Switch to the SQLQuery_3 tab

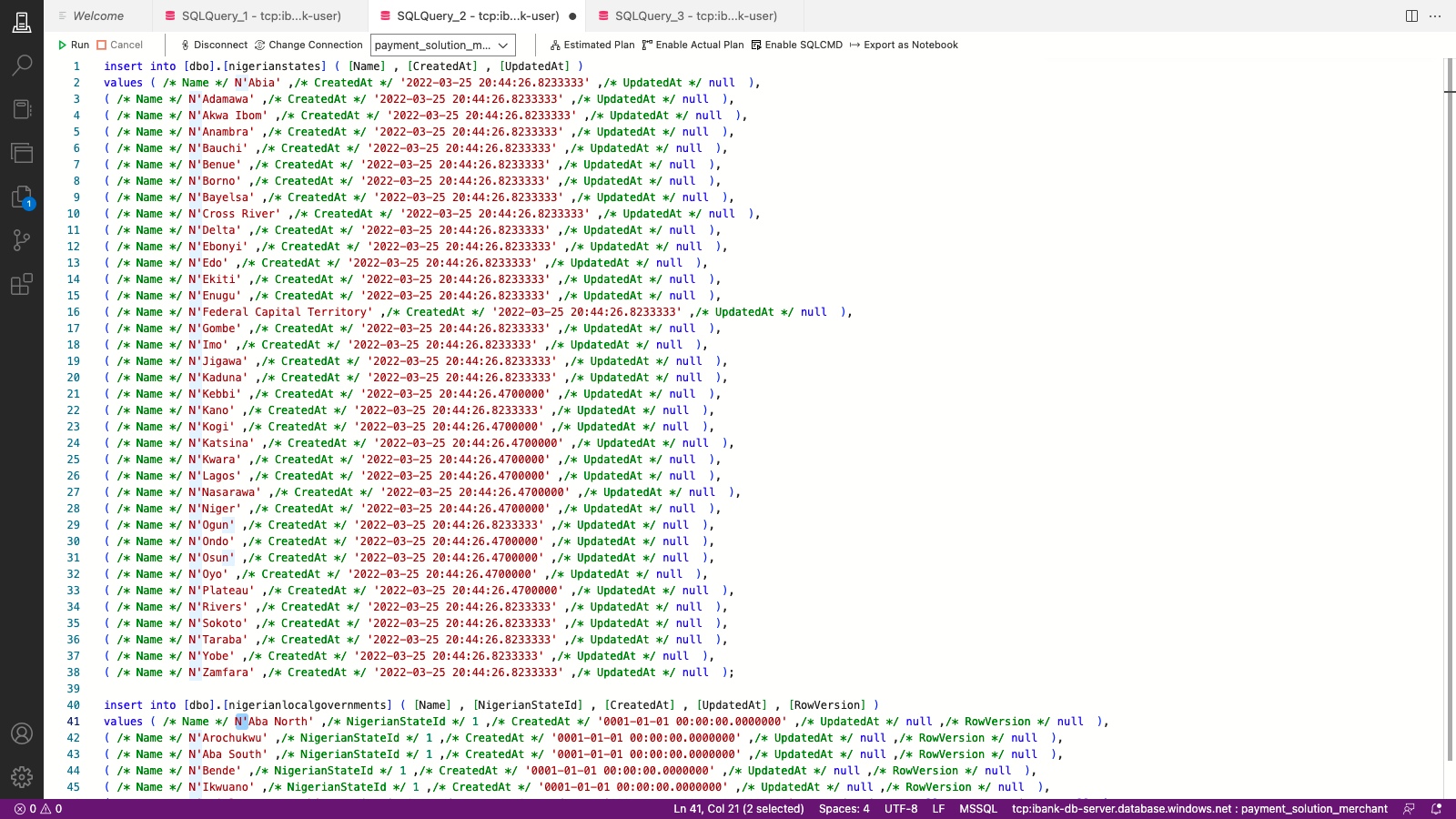click(x=695, y=15)
